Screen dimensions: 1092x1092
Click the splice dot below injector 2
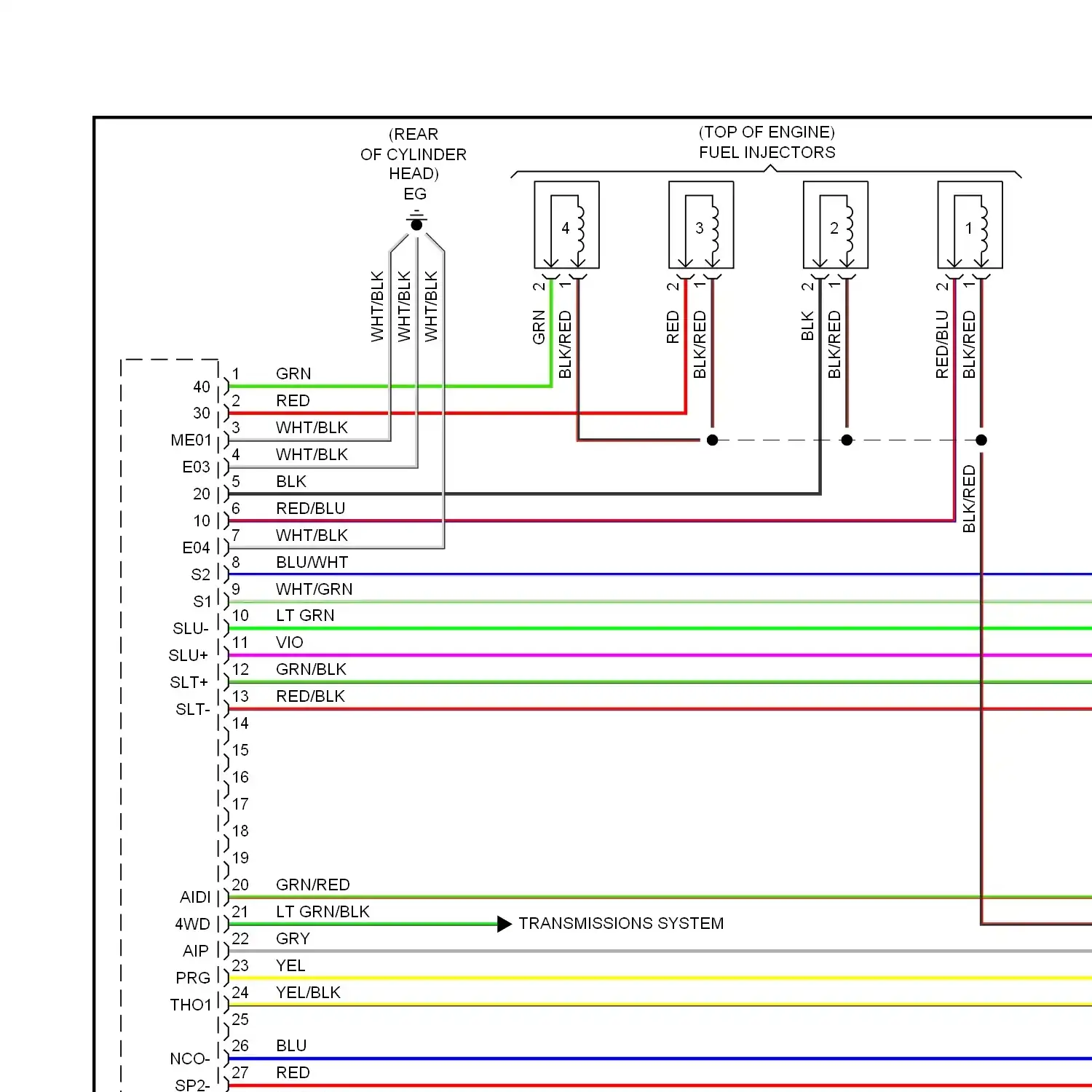pos(847,440)
